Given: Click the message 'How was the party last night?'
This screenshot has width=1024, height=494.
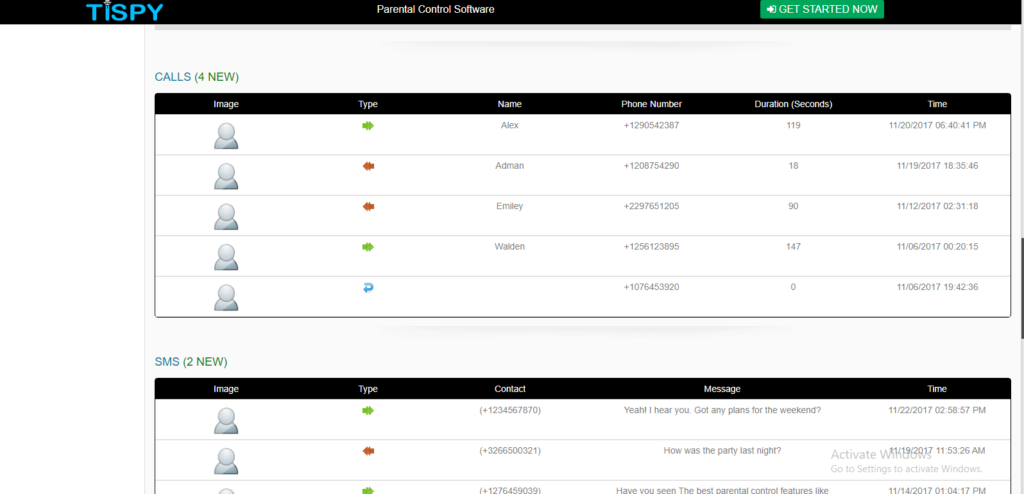Looking at the screenshot, I should [722, 450].
